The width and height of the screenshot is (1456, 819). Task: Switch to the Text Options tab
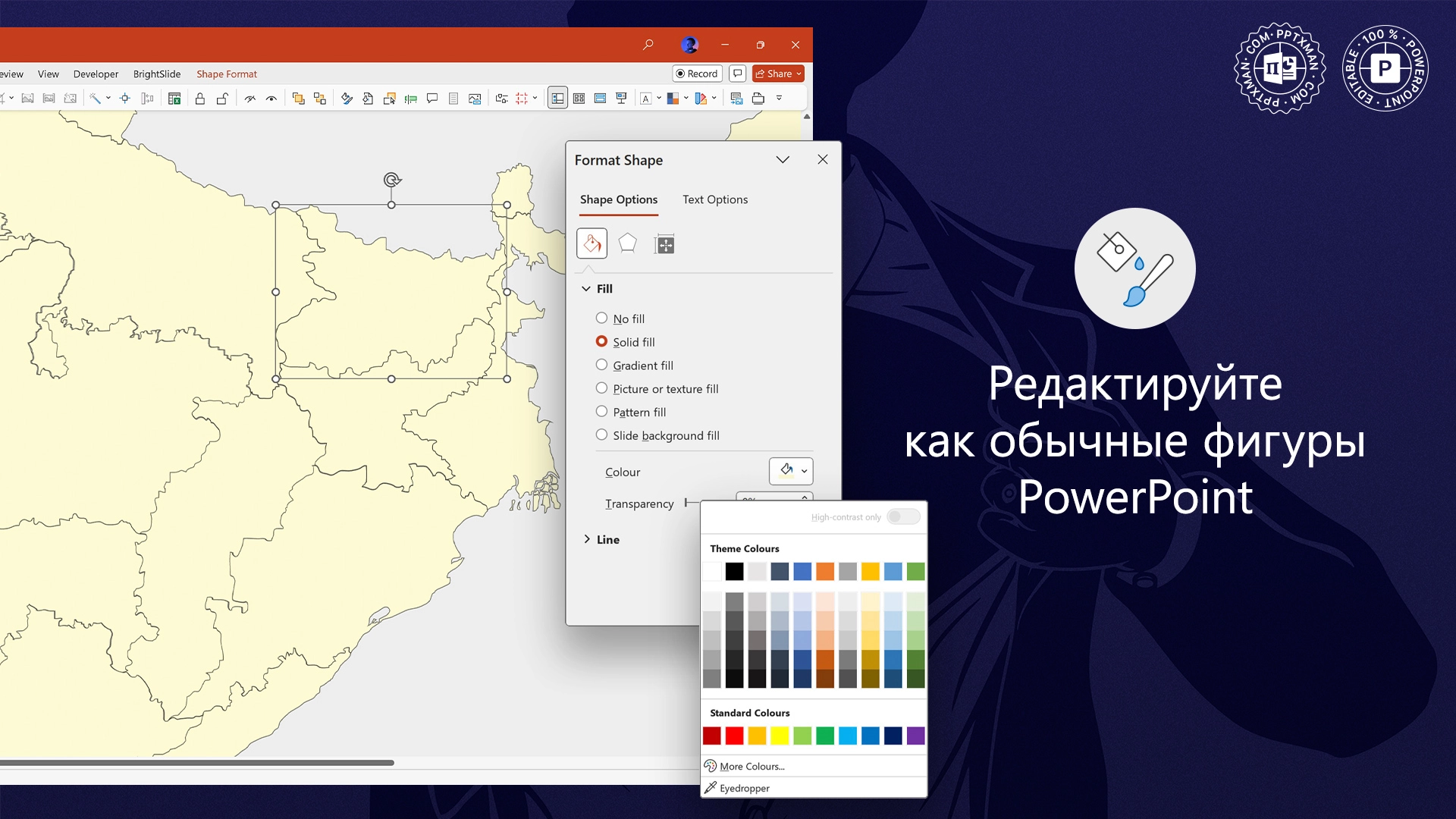714,199
